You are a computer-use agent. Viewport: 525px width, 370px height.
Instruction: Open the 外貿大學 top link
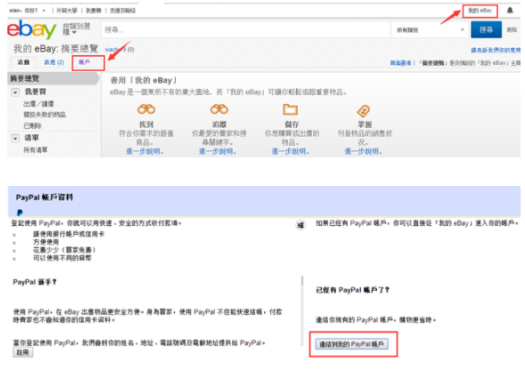coord(67,11)
